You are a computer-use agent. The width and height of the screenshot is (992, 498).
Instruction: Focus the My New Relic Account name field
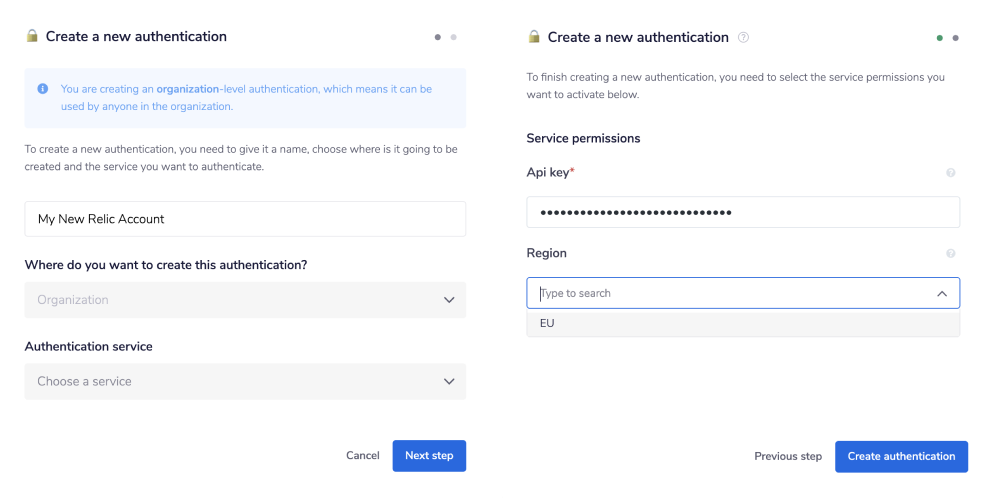click(245, 219)
